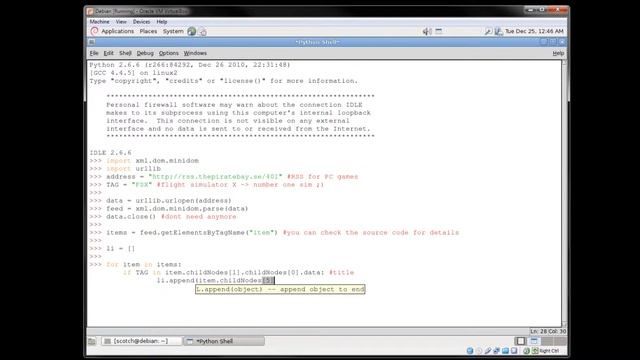Click the Debian swirl logo icon

[x=94, y=31]
